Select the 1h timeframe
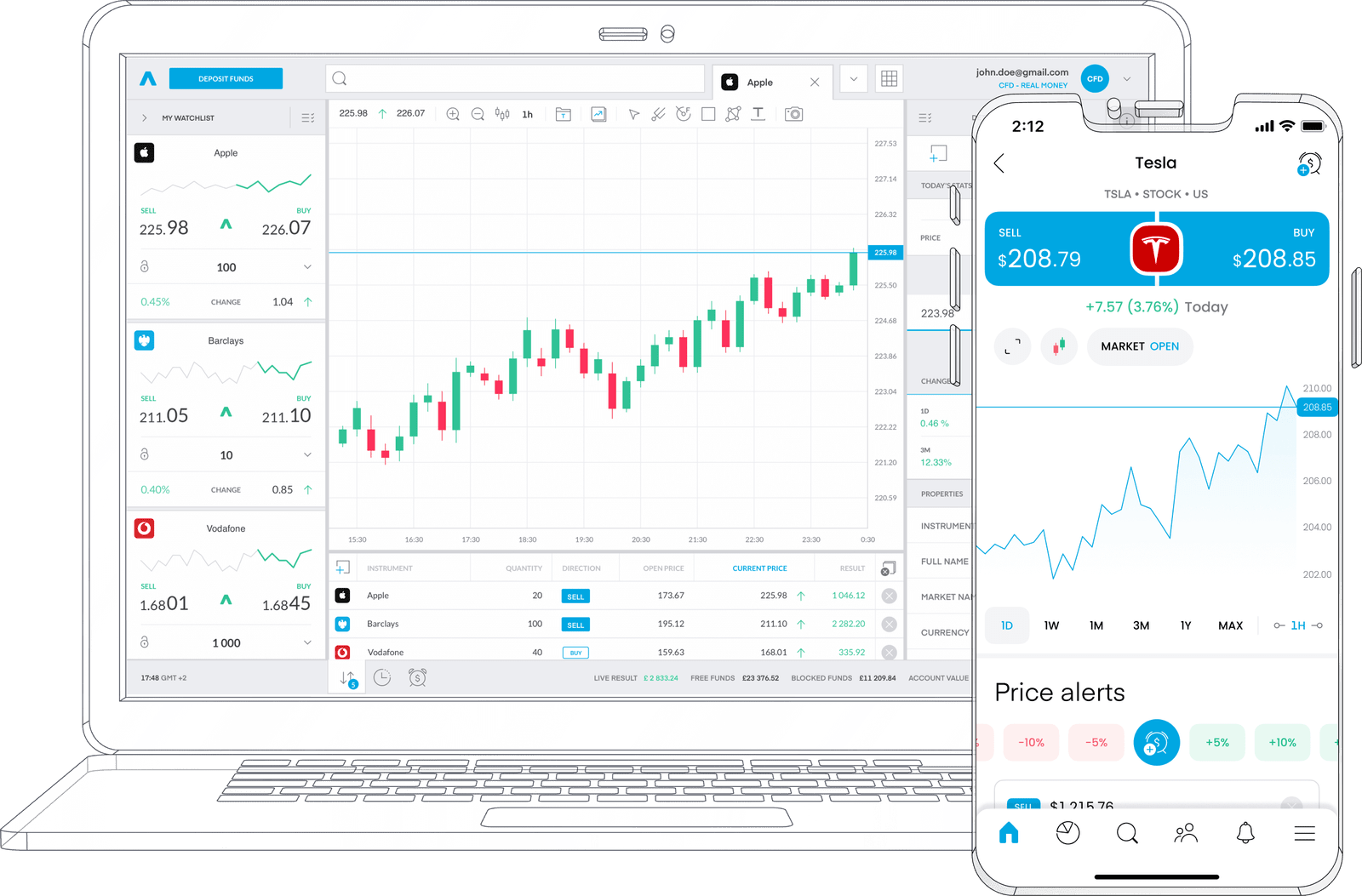This screenshot has height=896, width=1362. [528, 114]
